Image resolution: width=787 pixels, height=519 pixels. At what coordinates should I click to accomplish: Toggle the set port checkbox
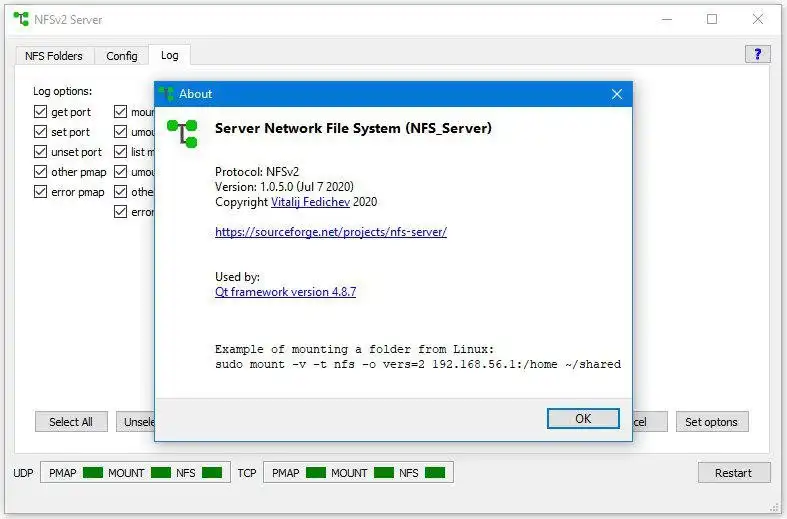pyautogui.click(x=41, y=132)
